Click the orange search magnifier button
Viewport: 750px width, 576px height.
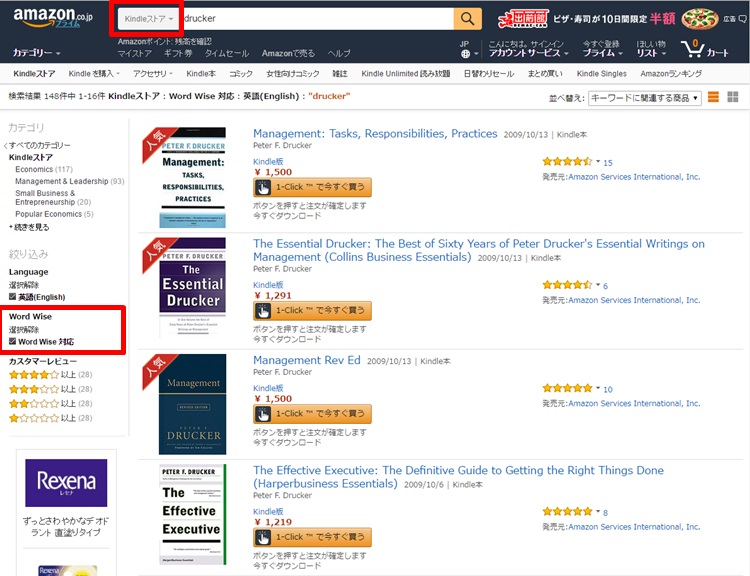coord(467,19)
